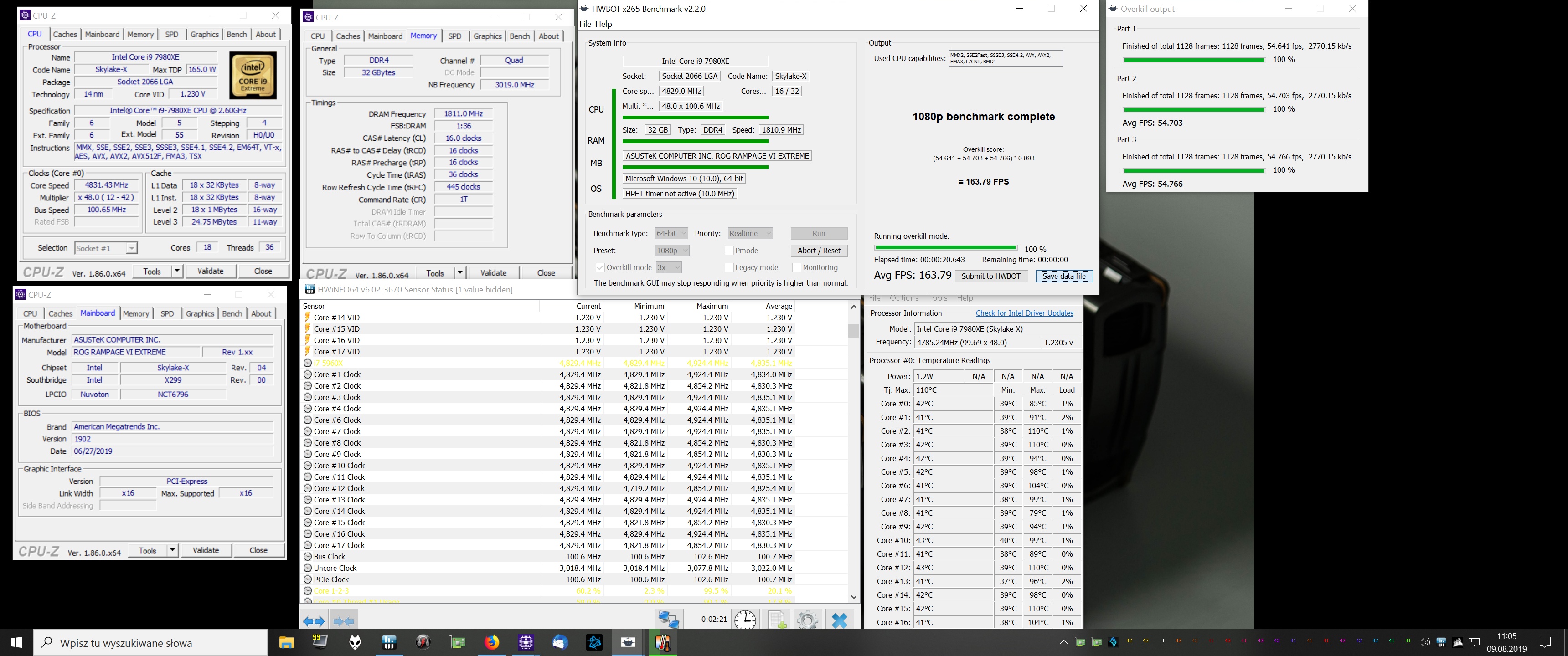Open Overkill mode 3x dropdown
1568x656 pixels.
click(x=668, y=268)
